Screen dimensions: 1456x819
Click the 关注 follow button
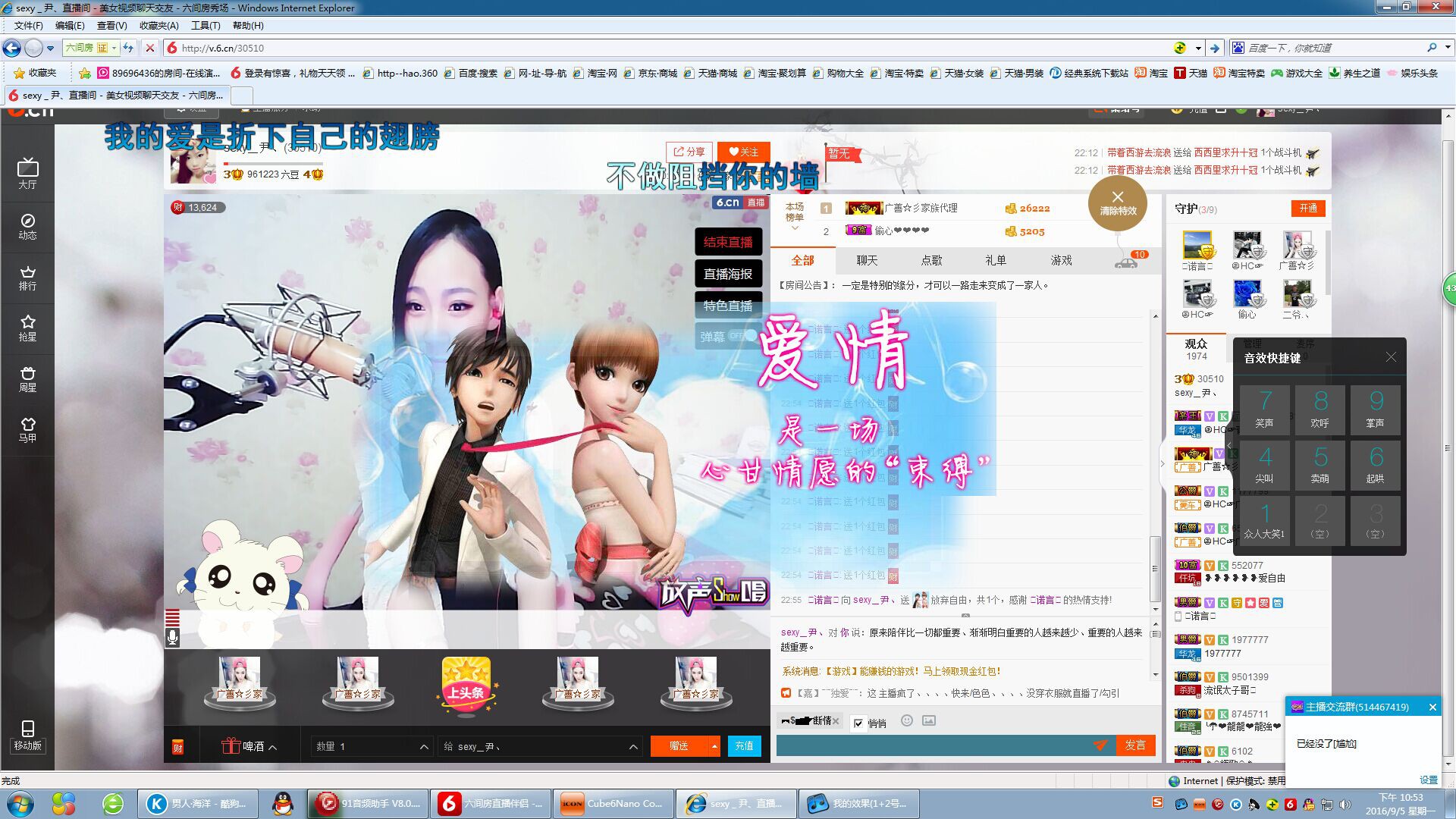[x=743, y=152]
